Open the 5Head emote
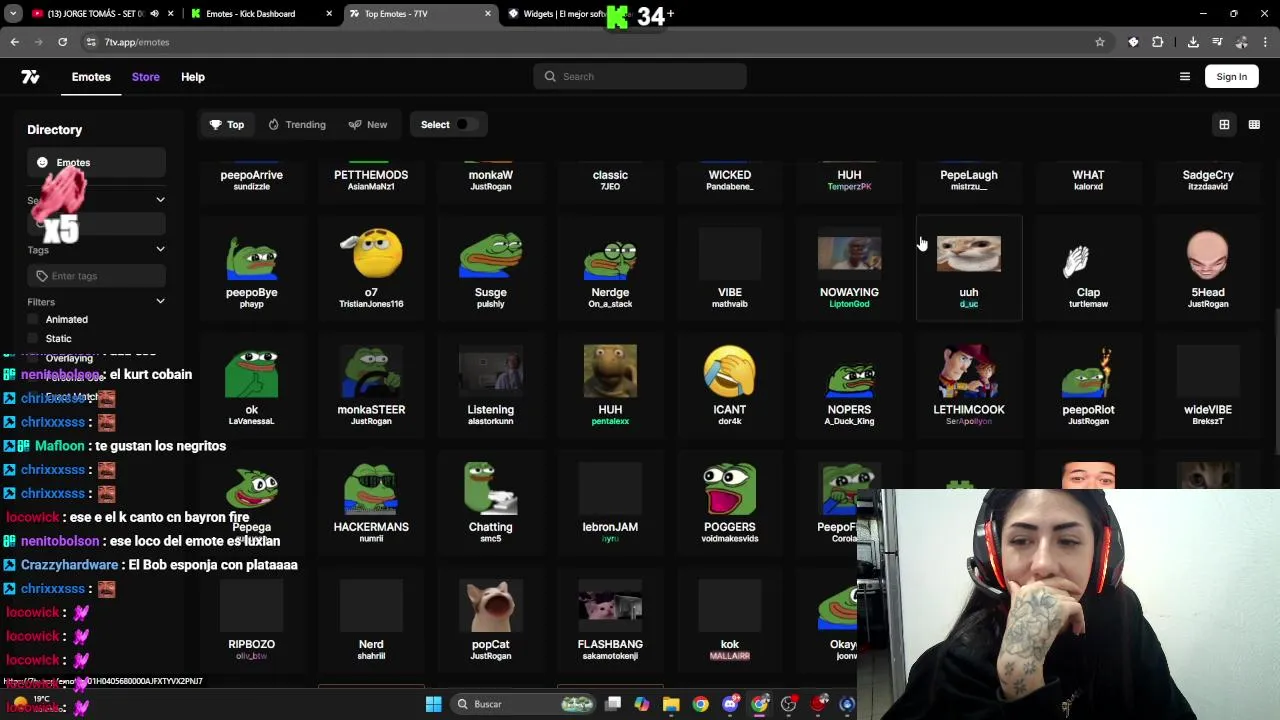The height and width of the screenshot is (720, 1280). [1208, 268]
